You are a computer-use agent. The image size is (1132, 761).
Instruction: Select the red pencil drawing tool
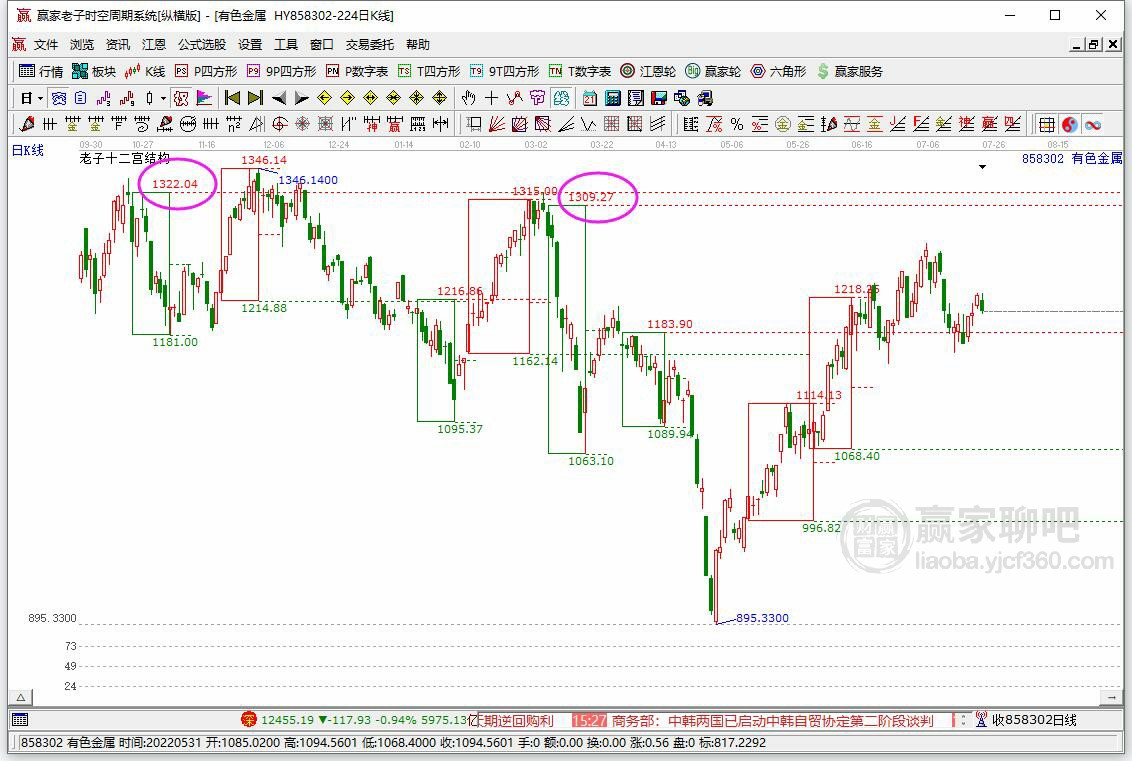point(27,124)
